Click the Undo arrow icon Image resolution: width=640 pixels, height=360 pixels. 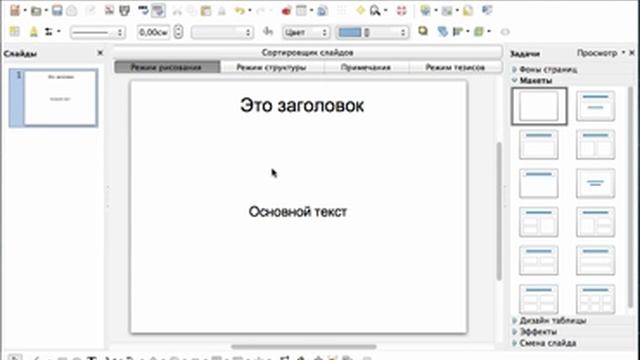pos(240,11)
